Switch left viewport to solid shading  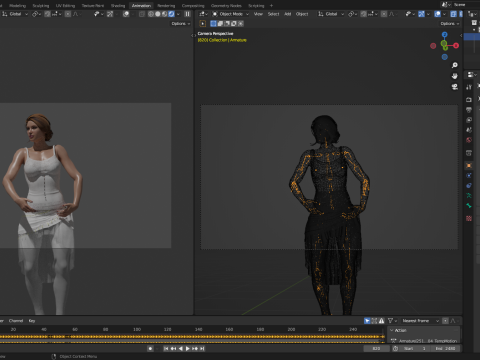coord(158,14)
